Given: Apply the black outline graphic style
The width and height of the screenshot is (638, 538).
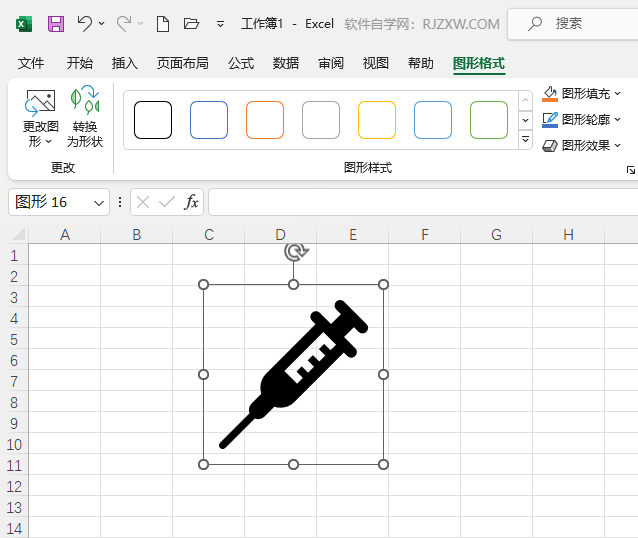Looking at the screenshot, I should 153,120.
